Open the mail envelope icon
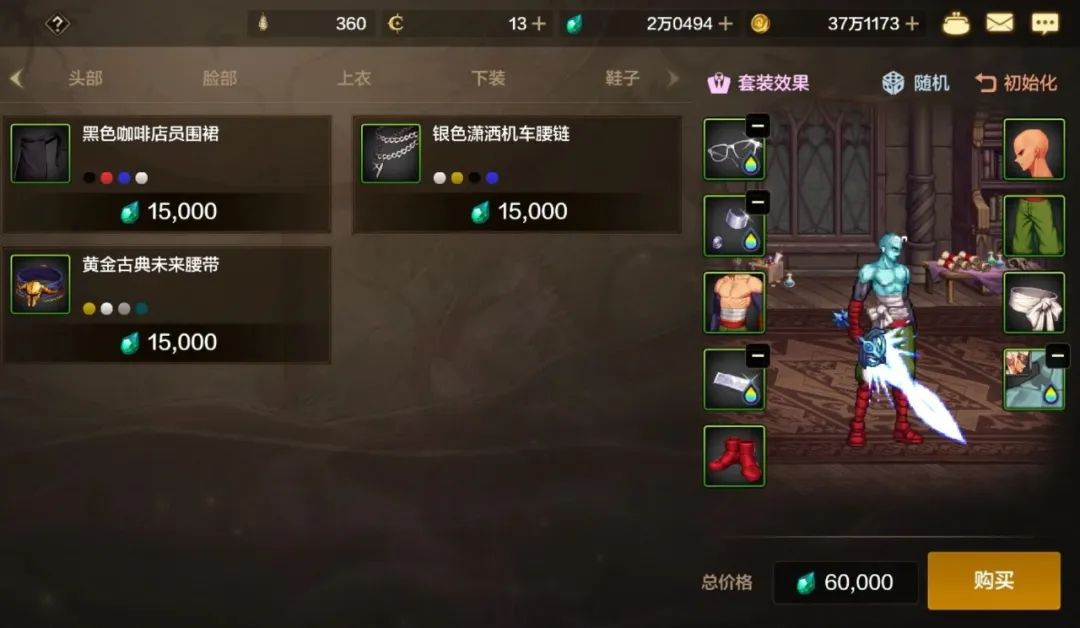Viewport: 1080px width, 628px height. click(x=999, y=23)
